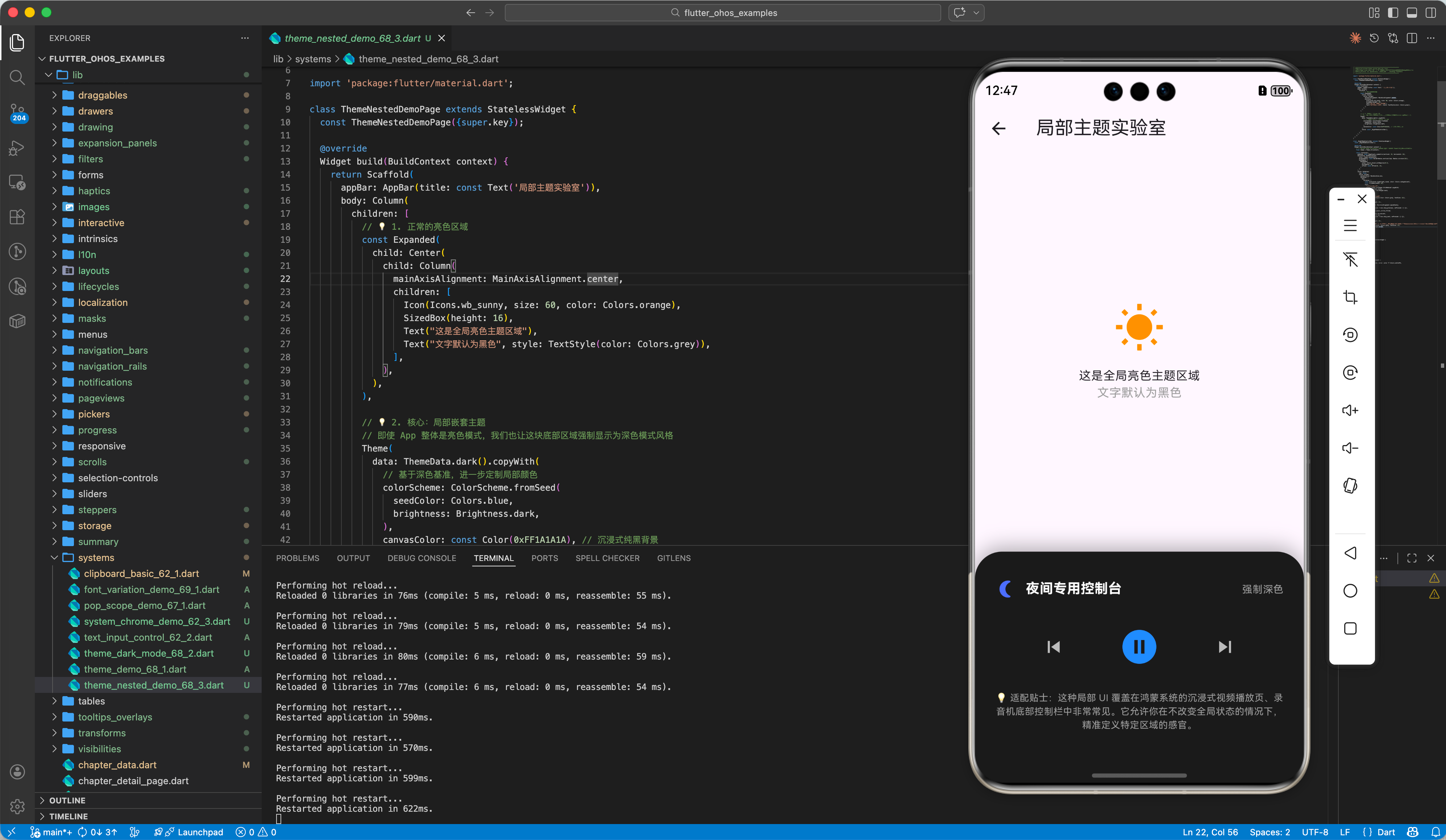The width and height of the screenshot is (1446, 840).
Task: Collapse the systems folder
Action: point(96,557)
